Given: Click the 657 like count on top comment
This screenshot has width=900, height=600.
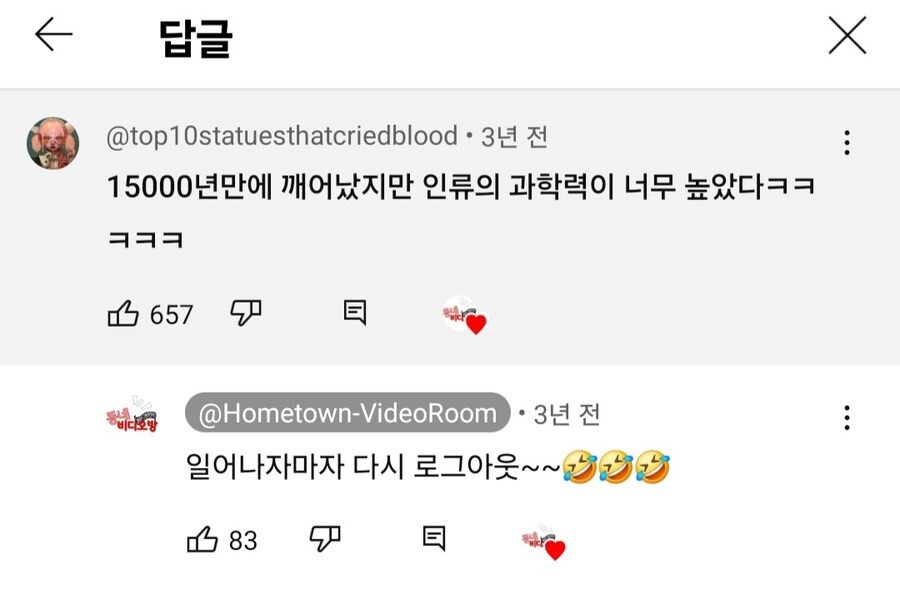Looking at the screenshot, I should coord(172,315).
